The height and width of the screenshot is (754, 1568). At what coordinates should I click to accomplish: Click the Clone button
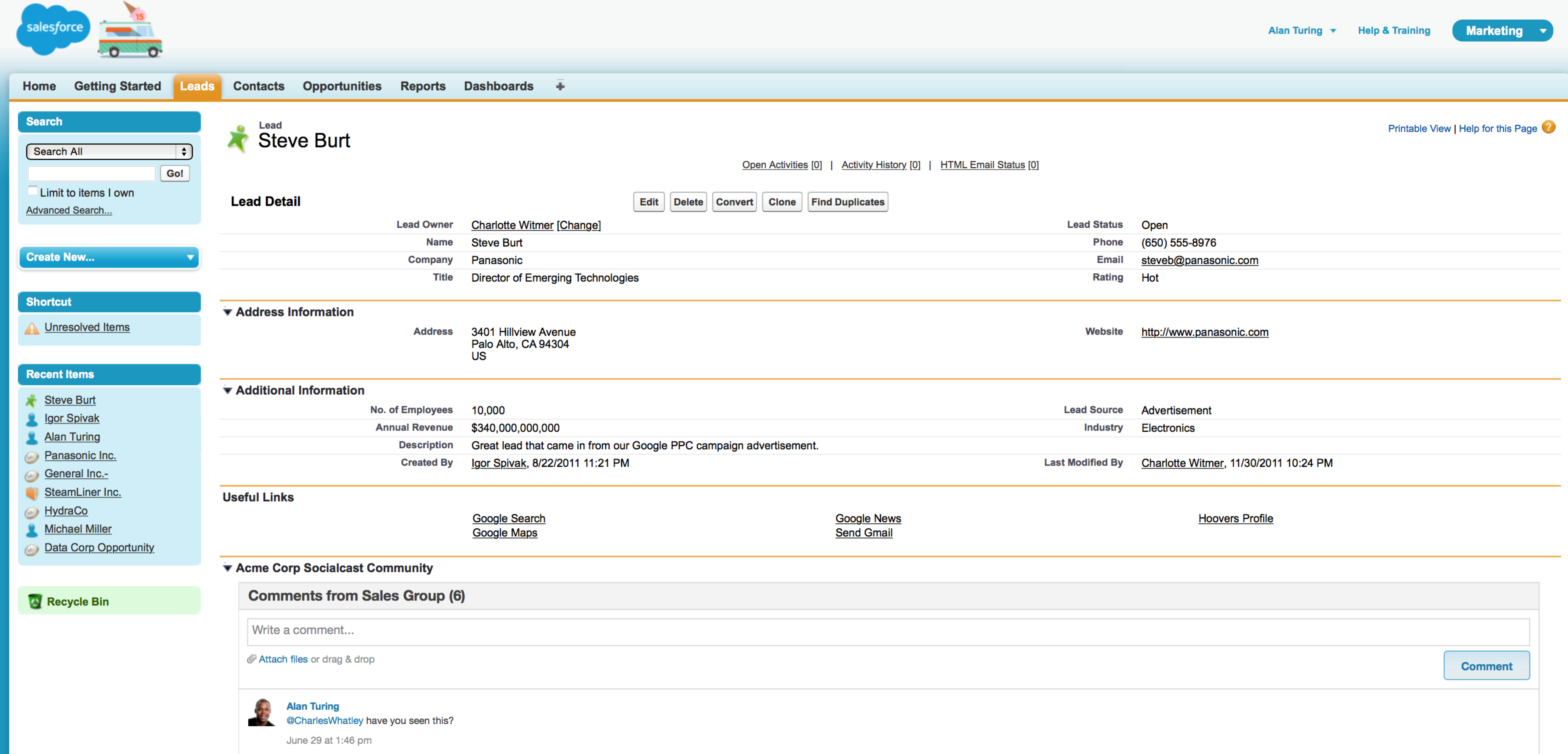tap(782, 202)
